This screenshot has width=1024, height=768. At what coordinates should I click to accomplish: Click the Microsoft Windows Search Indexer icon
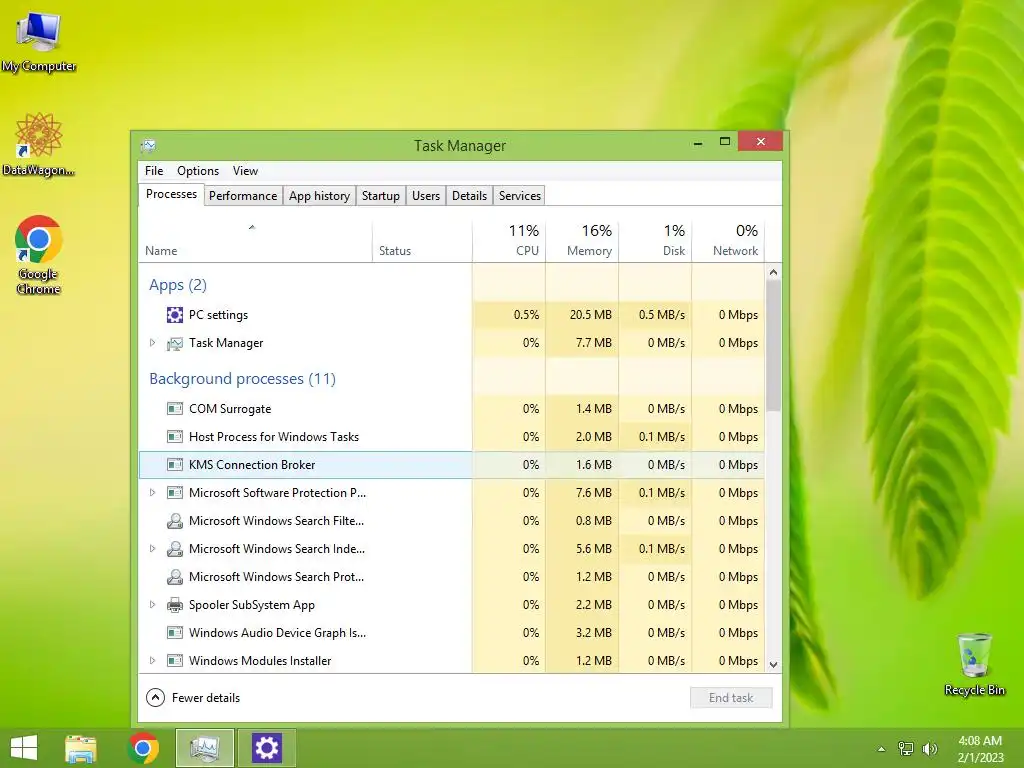pyautogui.click(x=174, y=549)
